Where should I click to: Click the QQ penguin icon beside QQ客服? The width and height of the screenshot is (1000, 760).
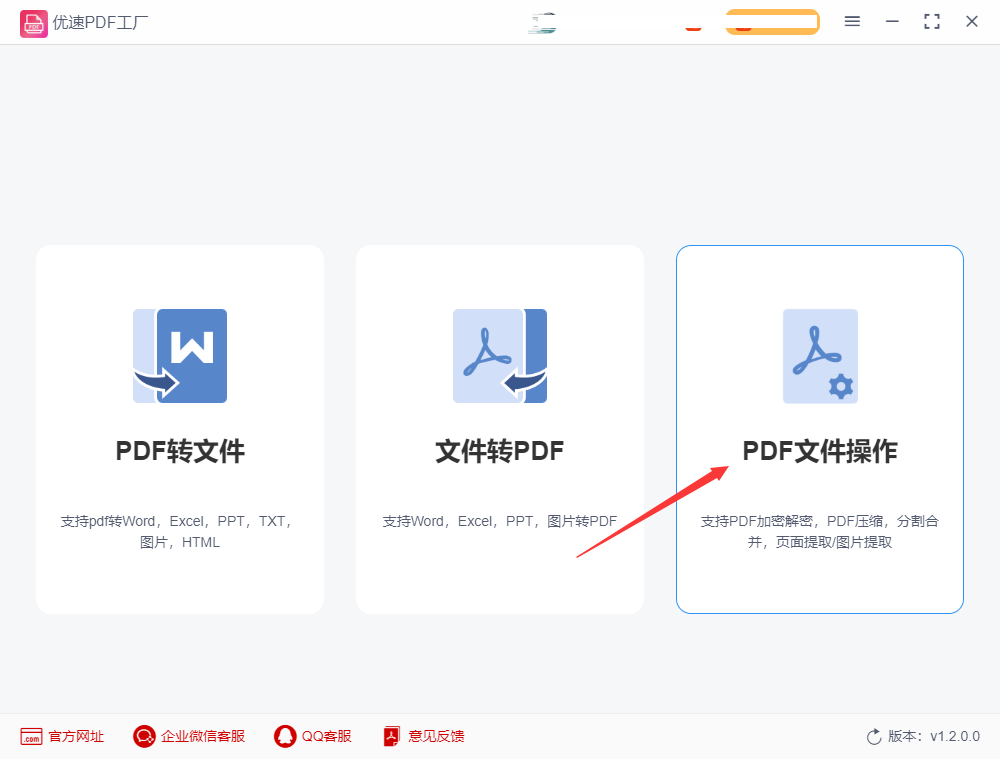[x=285, y=736]
